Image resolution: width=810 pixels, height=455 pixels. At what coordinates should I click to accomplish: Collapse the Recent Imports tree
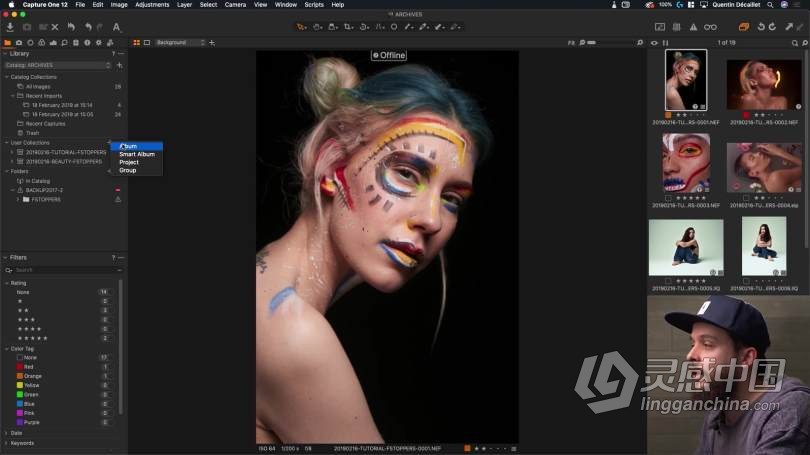13,96
